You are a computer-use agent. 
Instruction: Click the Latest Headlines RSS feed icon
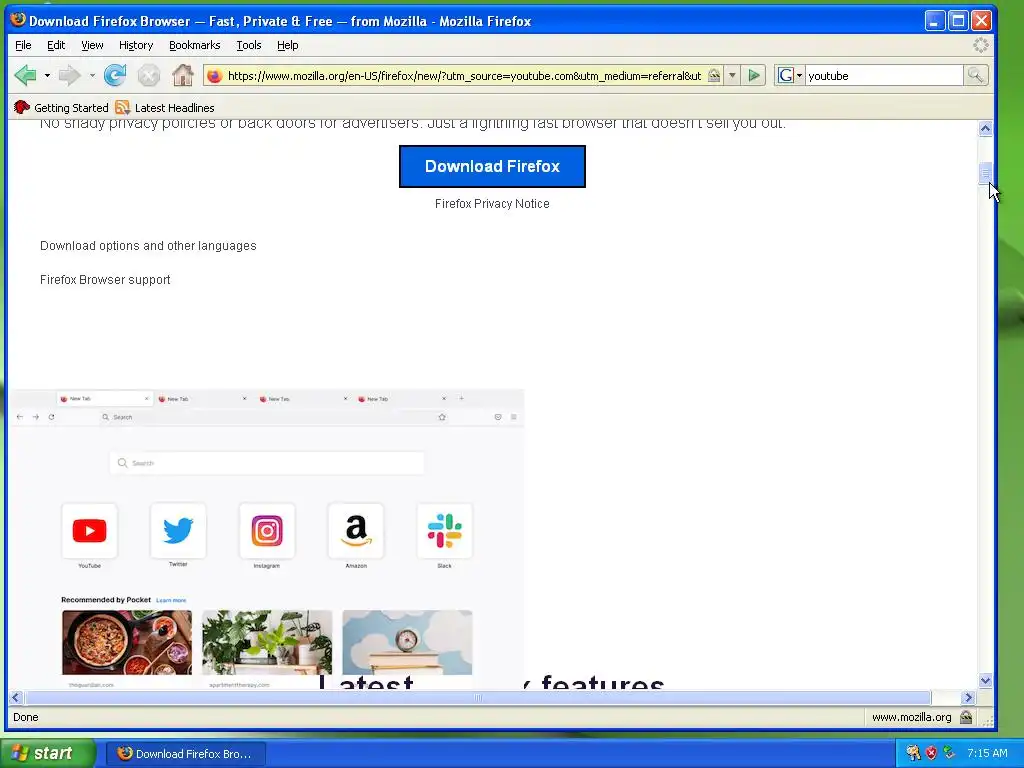coord(122,108)
